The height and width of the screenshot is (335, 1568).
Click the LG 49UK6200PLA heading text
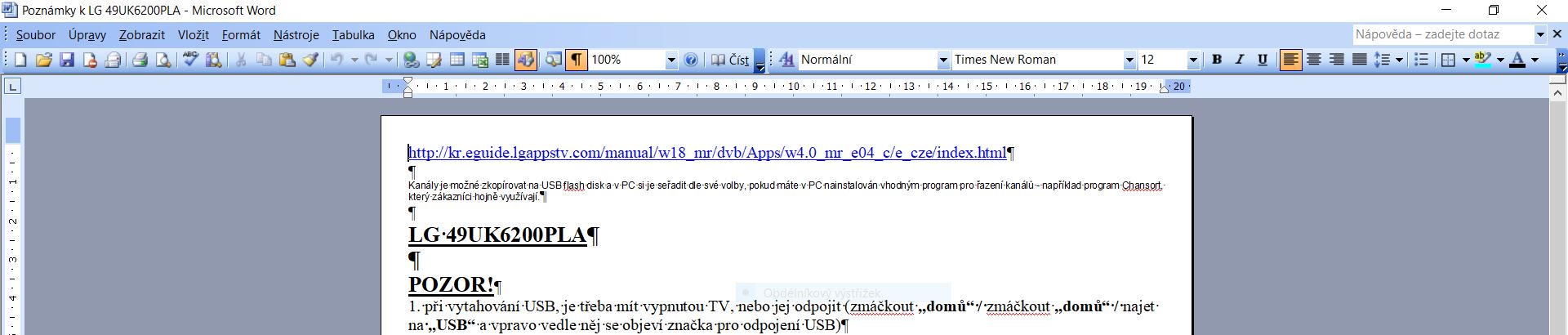(x=497, y=235)
